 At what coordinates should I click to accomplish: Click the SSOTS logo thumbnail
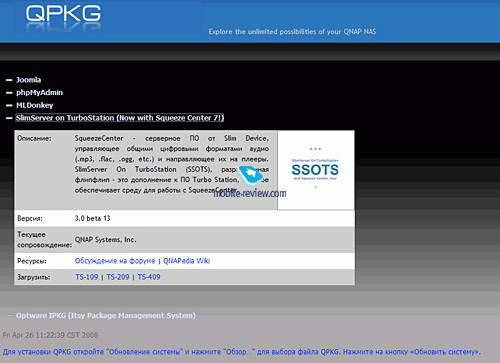315,170
